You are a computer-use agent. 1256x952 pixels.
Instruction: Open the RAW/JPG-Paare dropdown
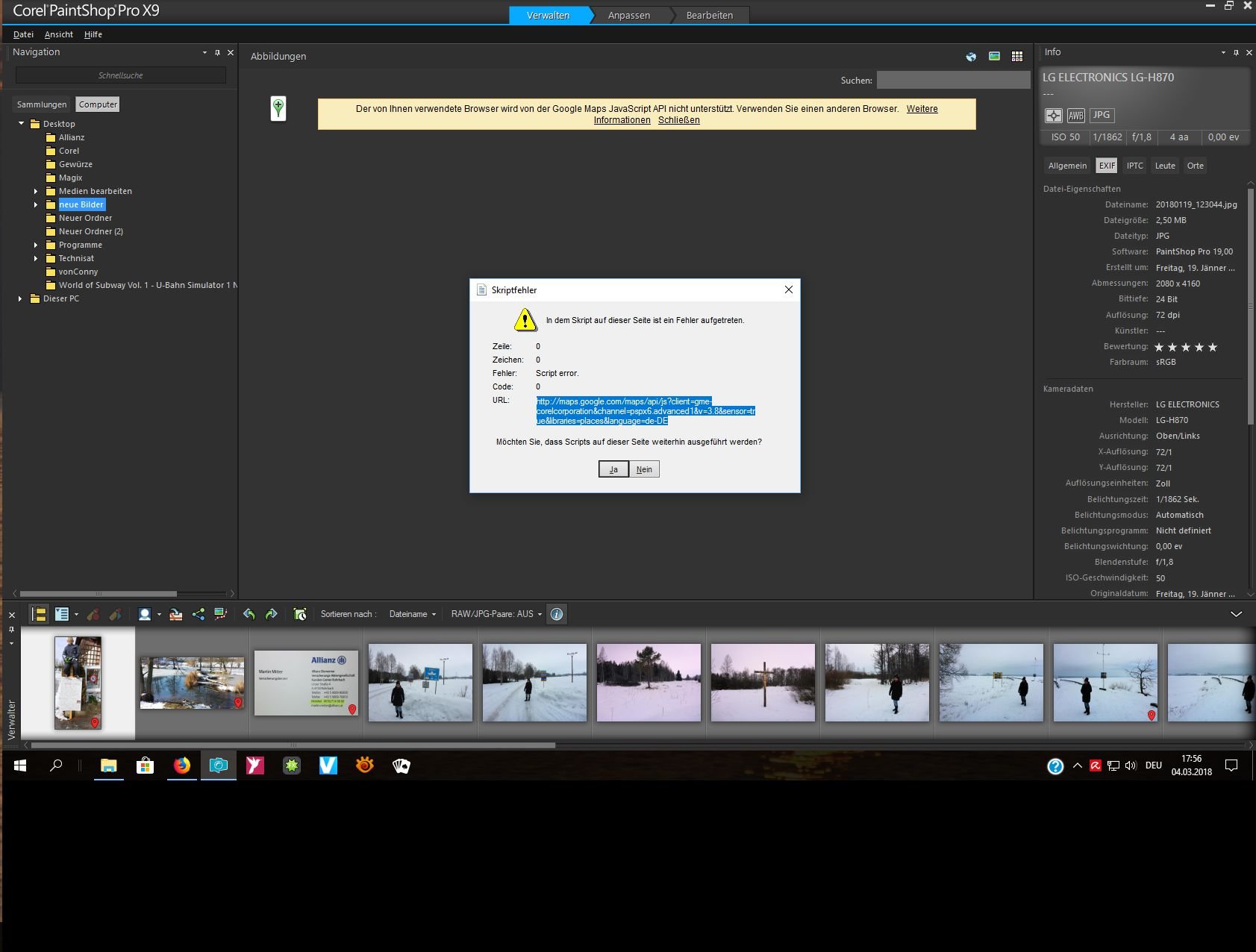(x=496, y=614)
